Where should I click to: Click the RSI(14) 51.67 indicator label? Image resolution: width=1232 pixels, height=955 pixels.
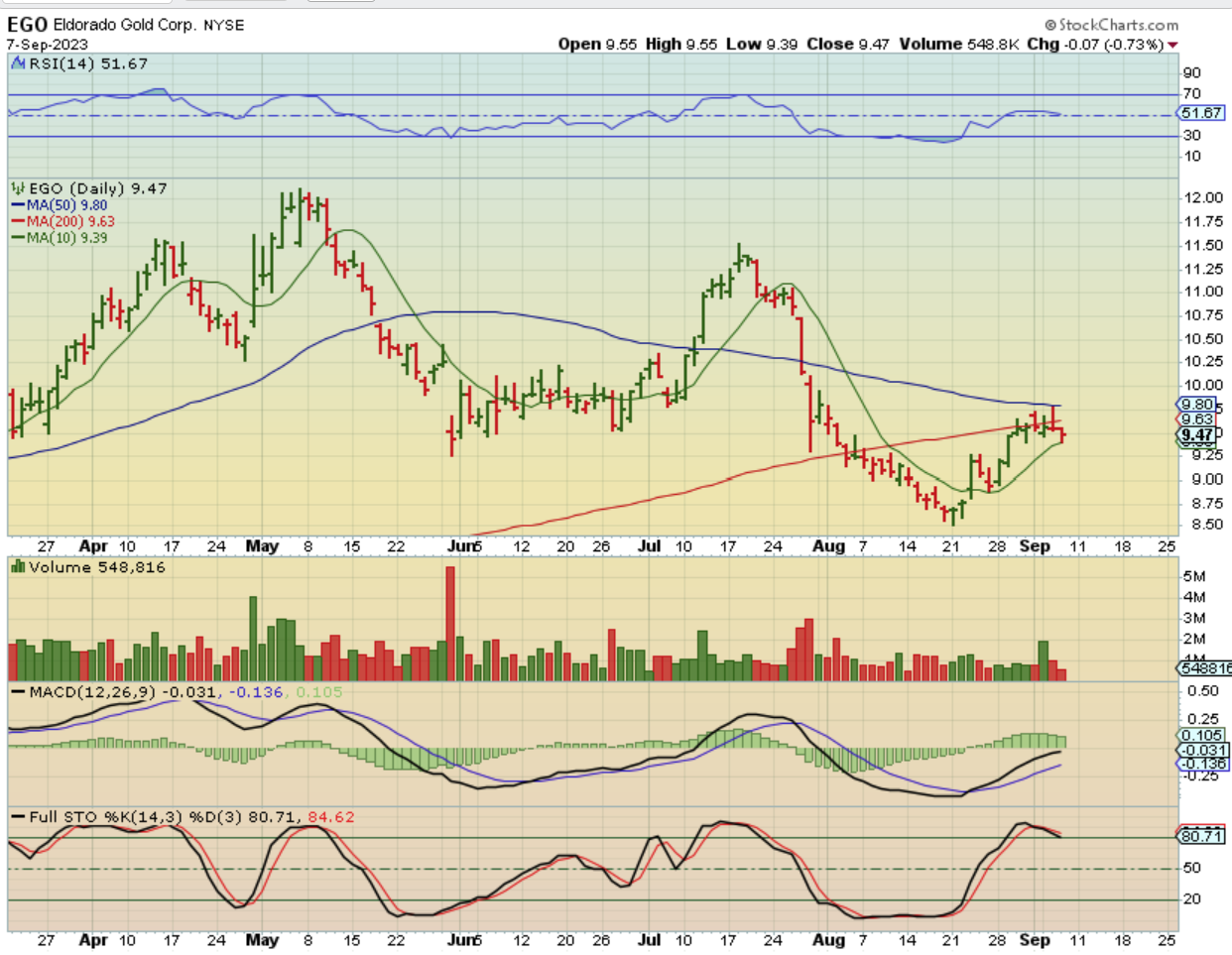point(88,63)
